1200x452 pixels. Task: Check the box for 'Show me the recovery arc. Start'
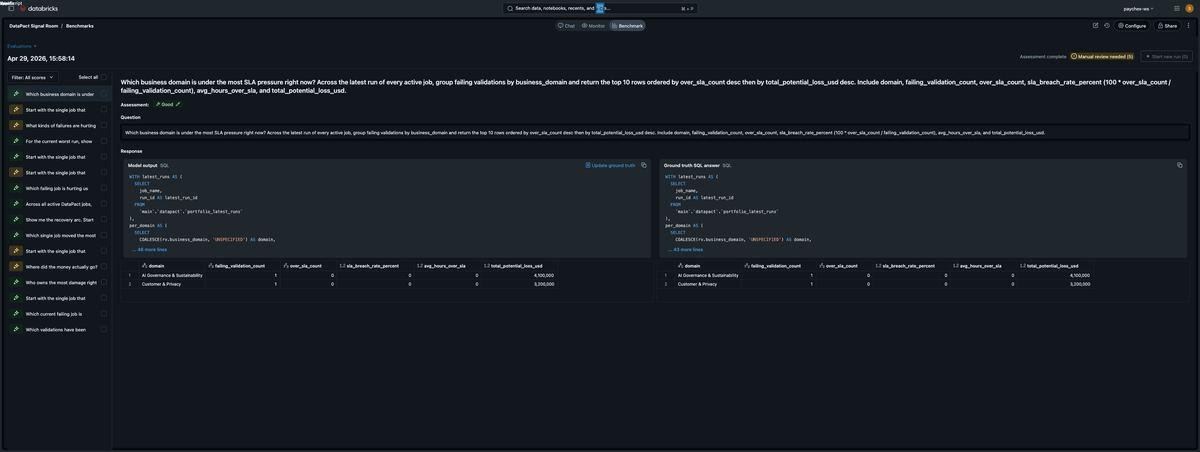pyautogui.click(x=104, y=219)
